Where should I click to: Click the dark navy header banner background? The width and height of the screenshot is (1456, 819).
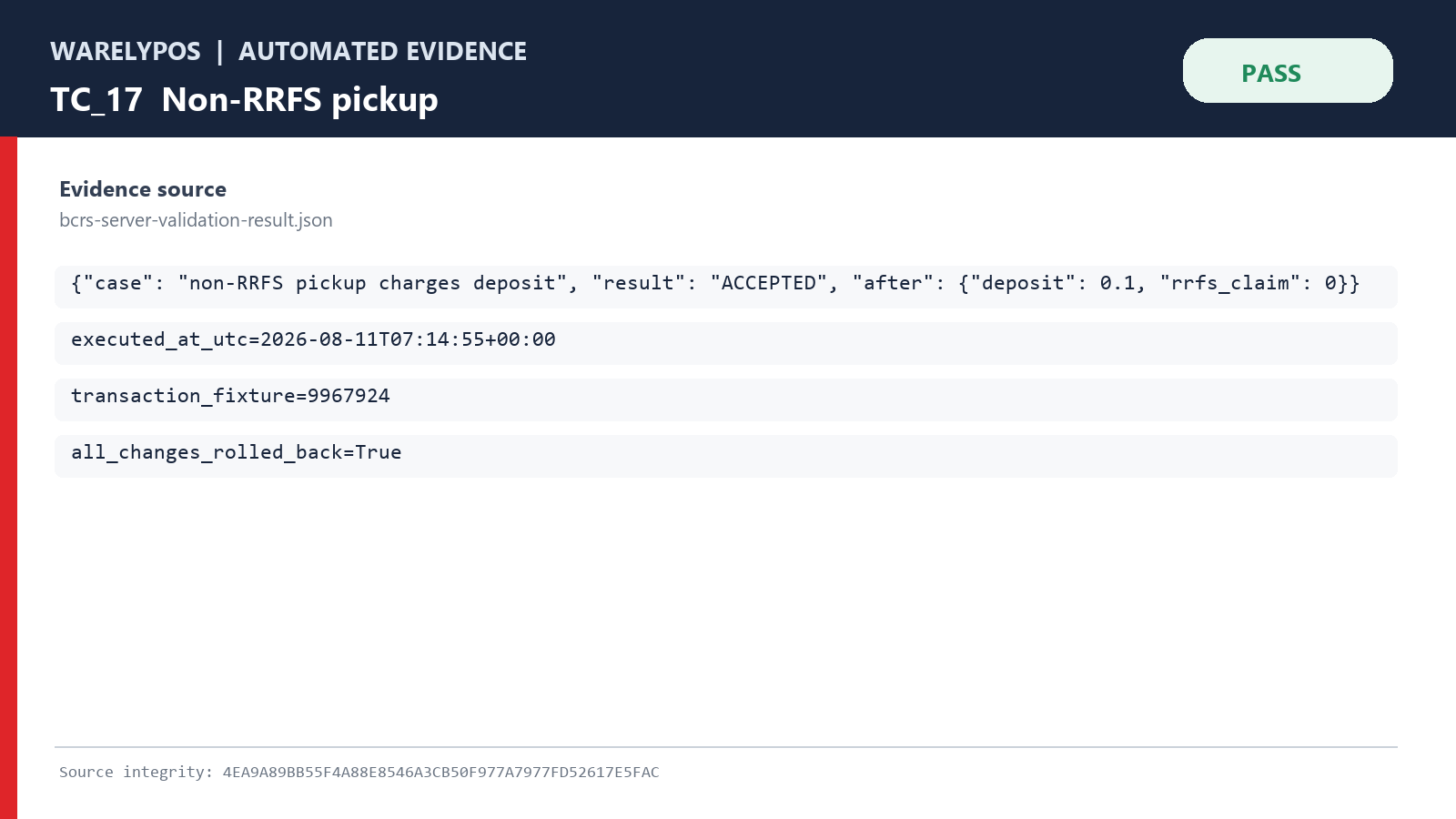(819, 68)
